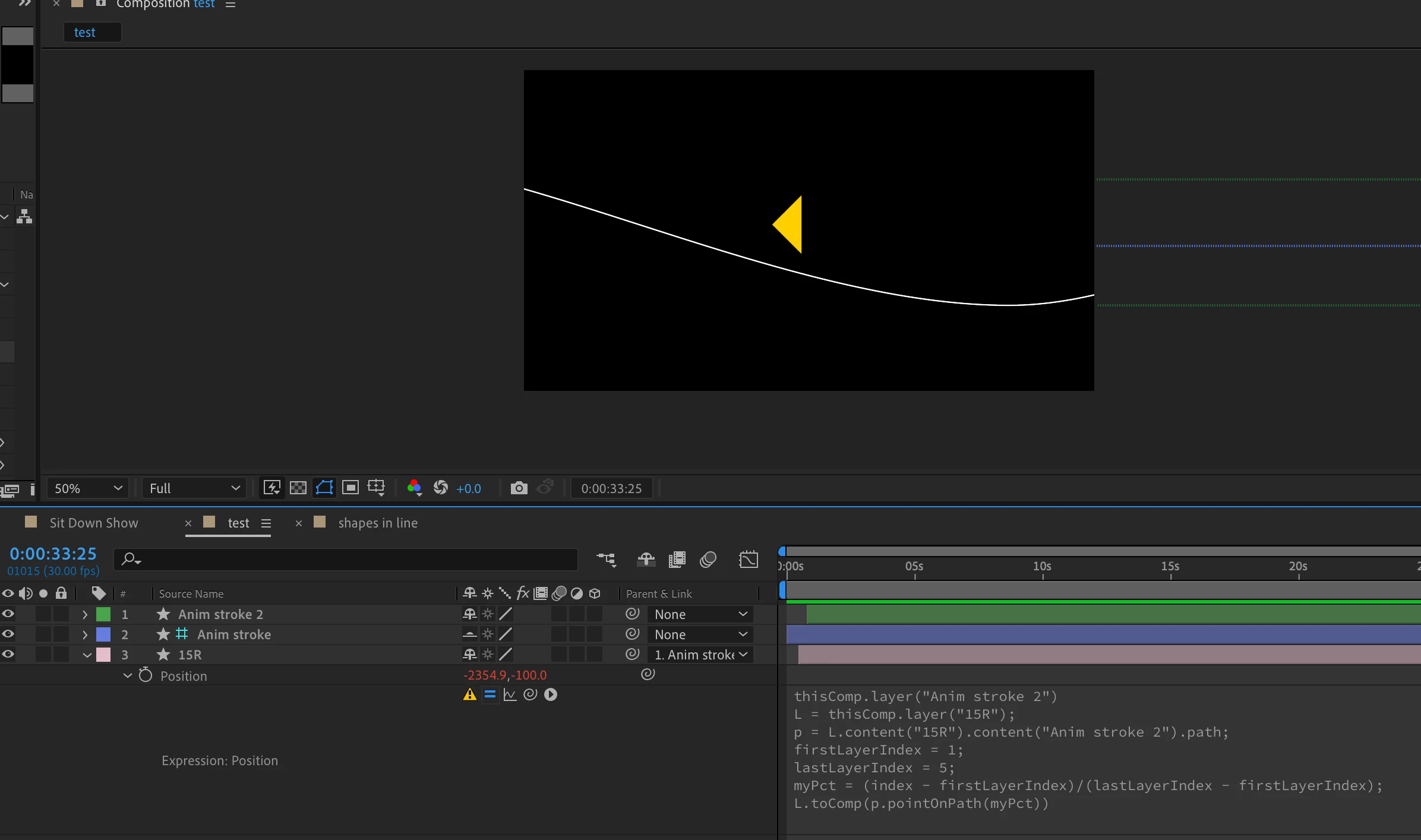
Task: Take a snapshot with the camera icon
Action: coord(519,488)
